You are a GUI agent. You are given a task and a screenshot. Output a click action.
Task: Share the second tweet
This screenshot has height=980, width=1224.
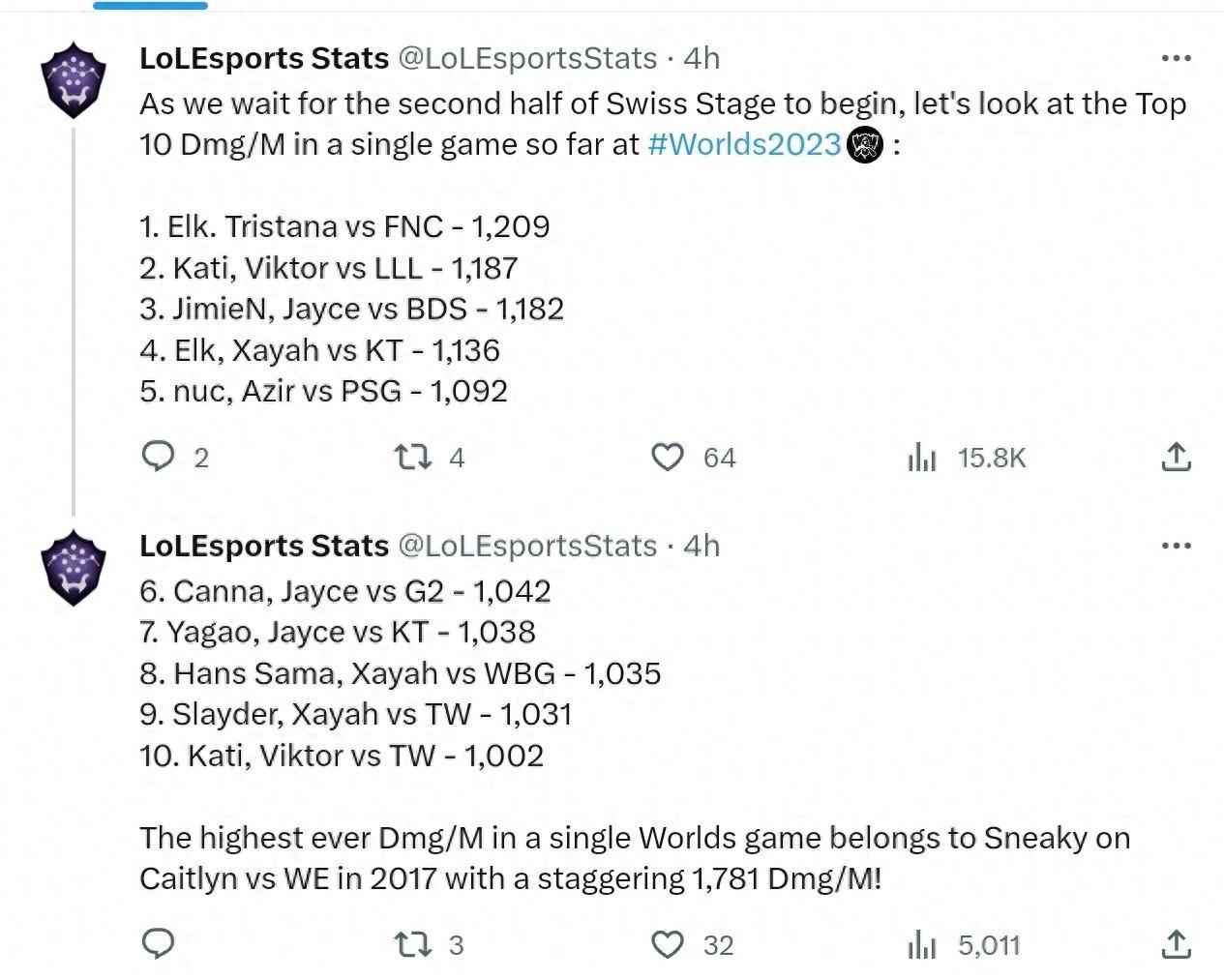tap(1176, 943)
